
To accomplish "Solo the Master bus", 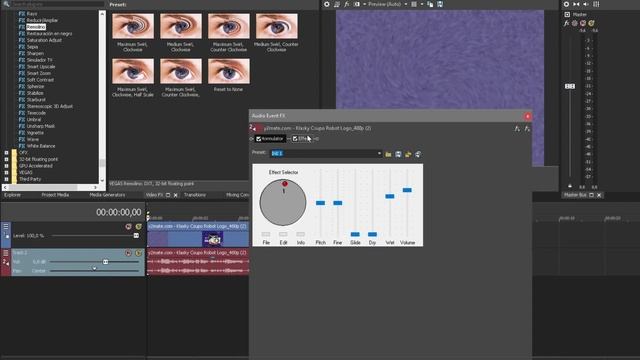I will pos(591,23).
